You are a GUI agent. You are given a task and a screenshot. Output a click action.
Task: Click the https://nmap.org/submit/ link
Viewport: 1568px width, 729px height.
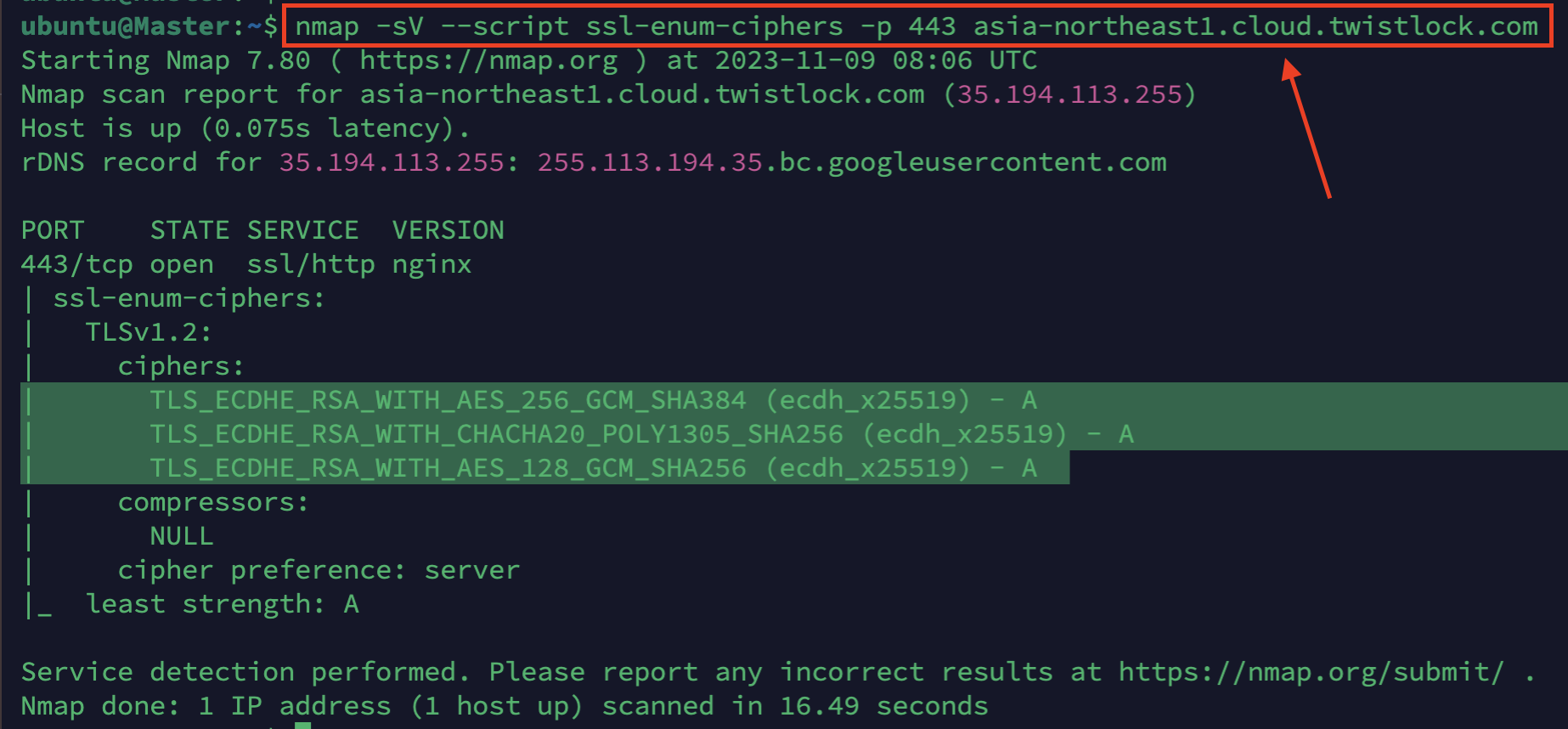(x=1310, y=672)
